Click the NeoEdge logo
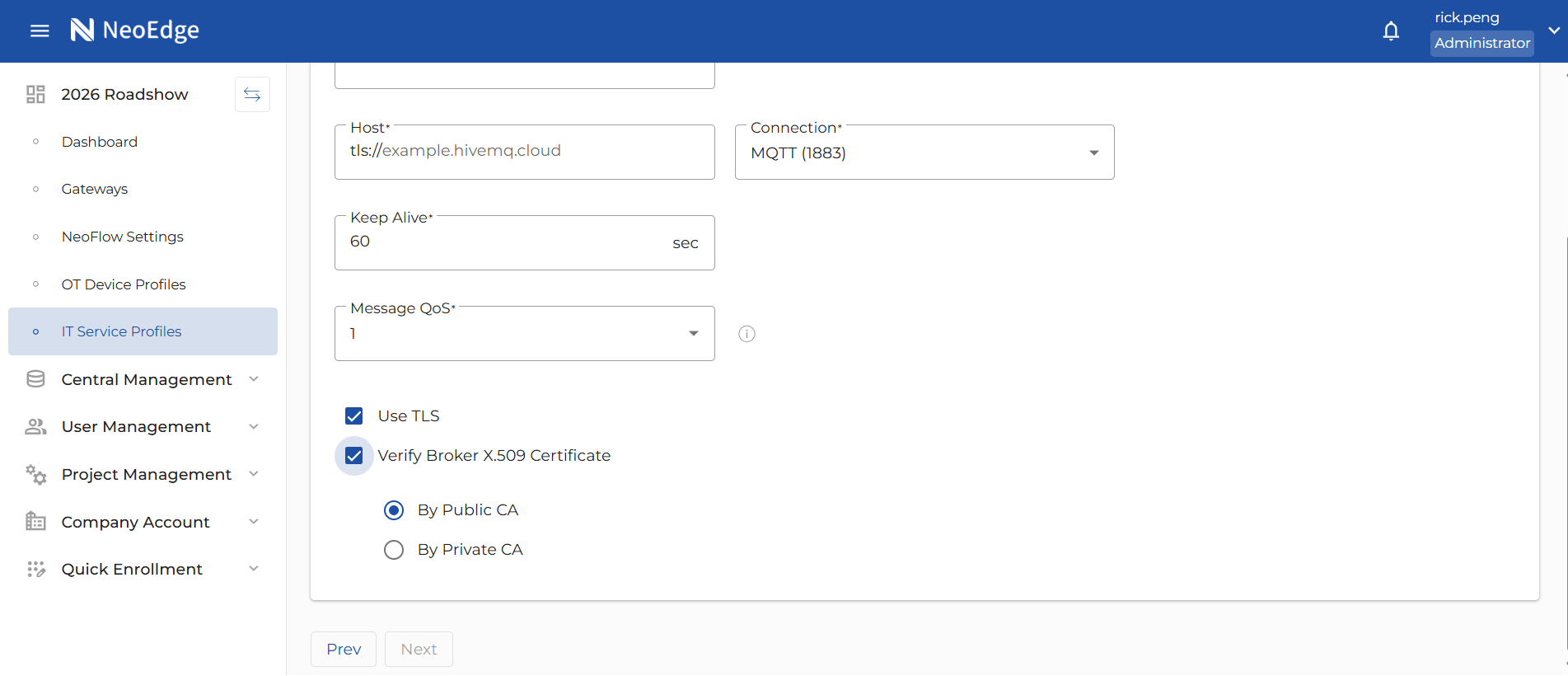1568x676 pixels. click(135, 31)
